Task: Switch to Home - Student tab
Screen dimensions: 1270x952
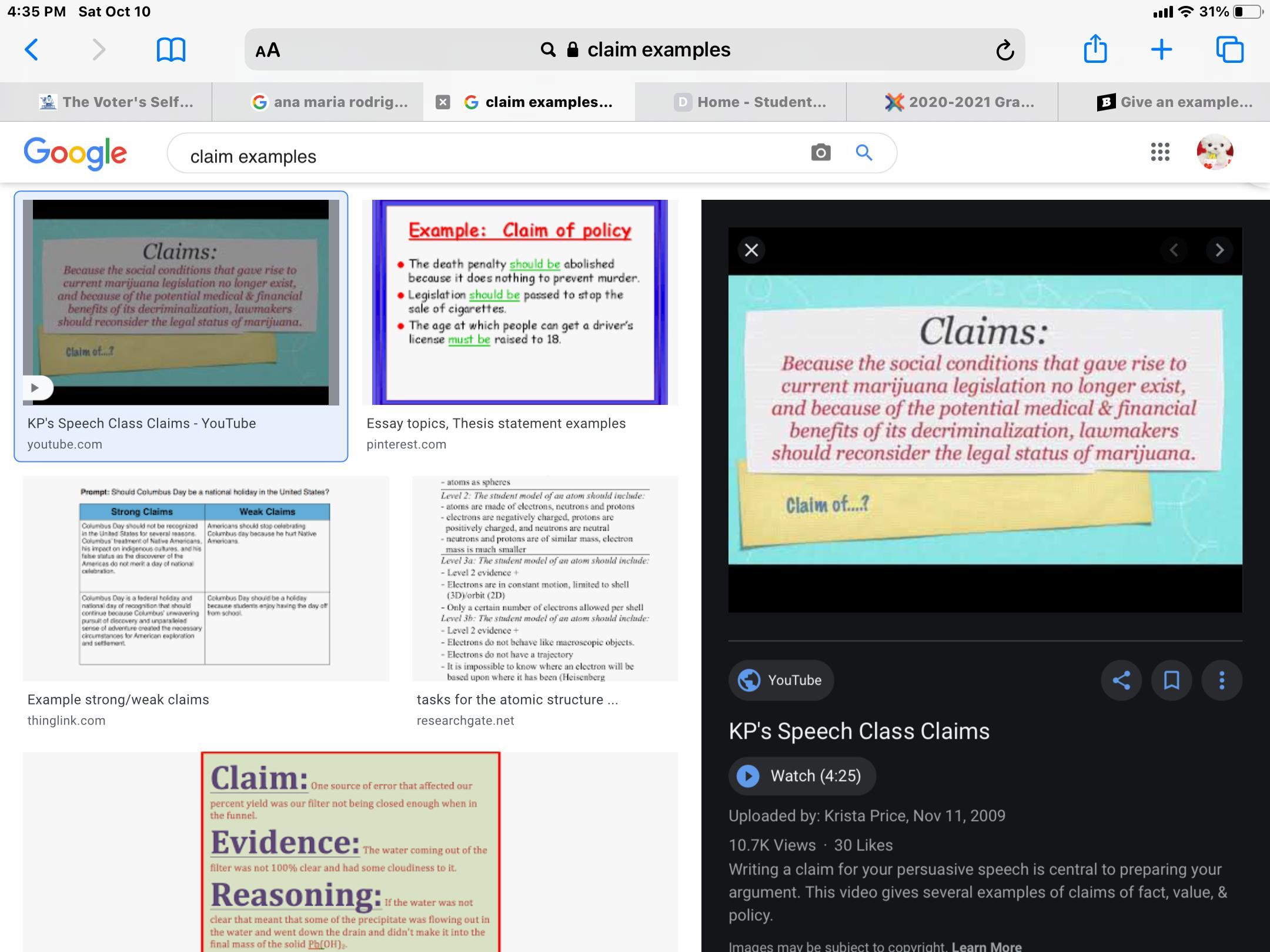Action: (x=749, y=102)
